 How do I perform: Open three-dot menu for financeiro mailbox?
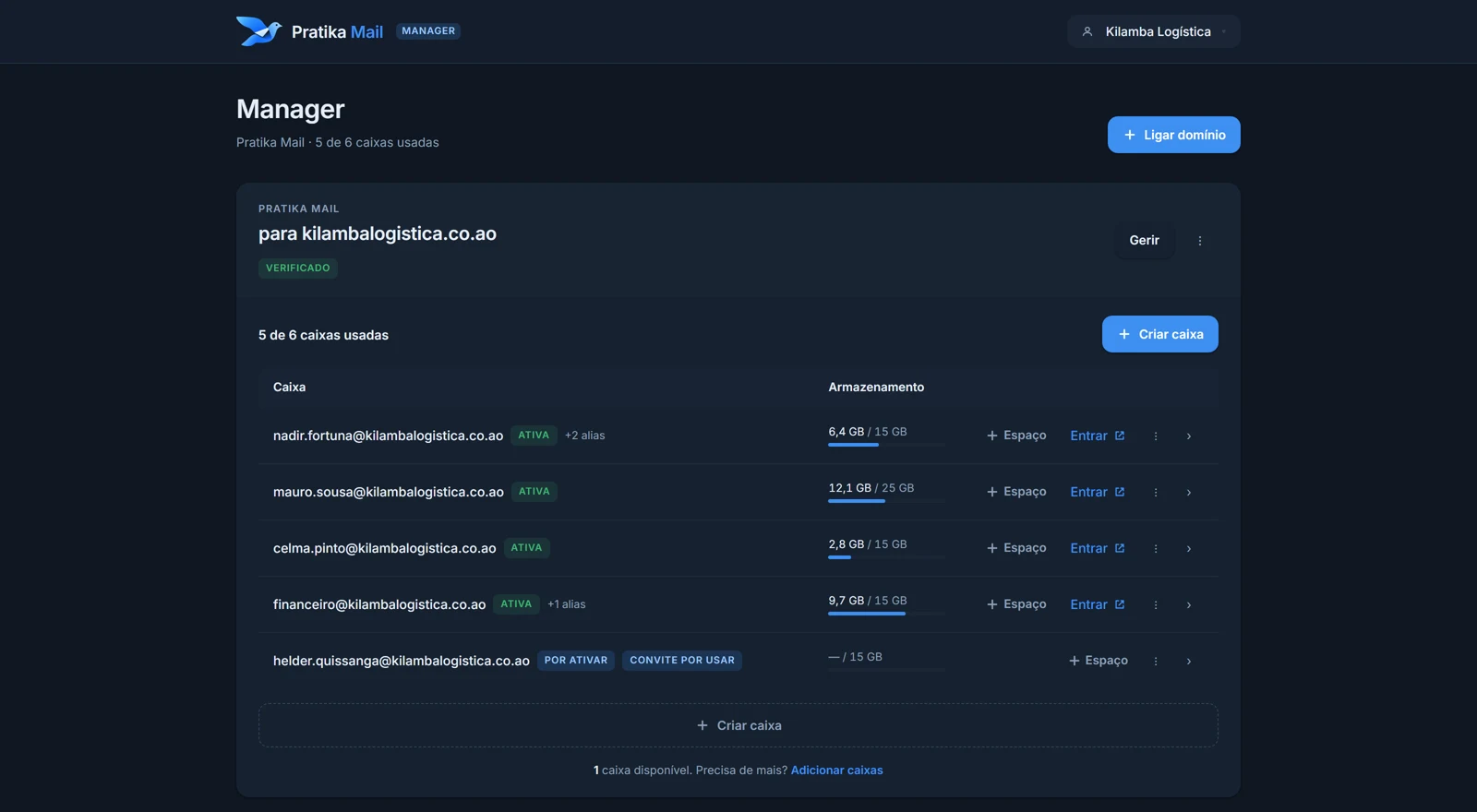[x=1155, y=604]
